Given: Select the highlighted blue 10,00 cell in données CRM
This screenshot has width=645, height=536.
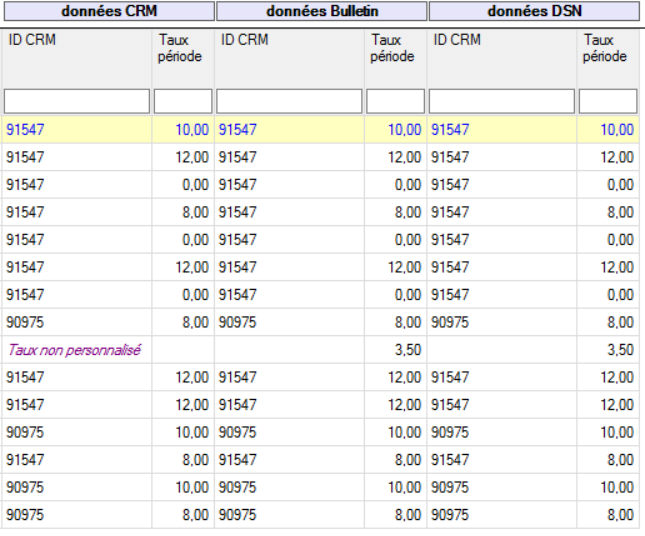Looking at the screenshot, I should tap(183, 130).
